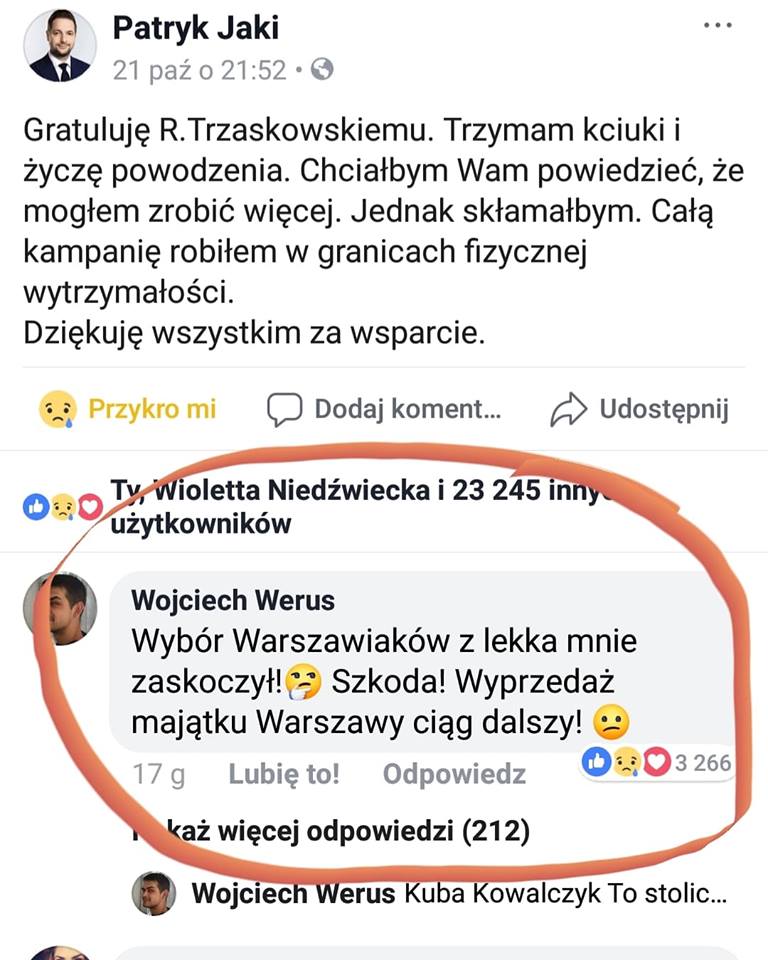Tap the Udostępnij share arrow icon
768x960 pixels.
point(568,409)
